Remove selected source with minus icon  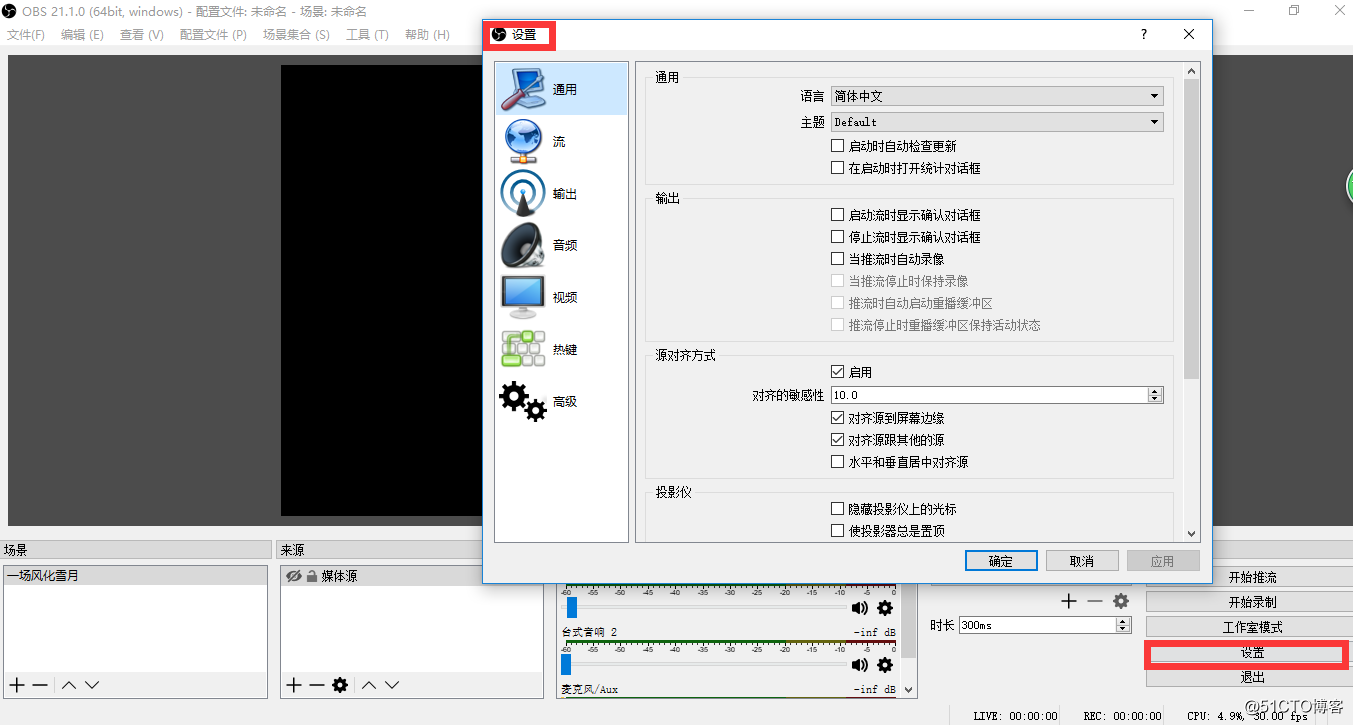(317, 685)
